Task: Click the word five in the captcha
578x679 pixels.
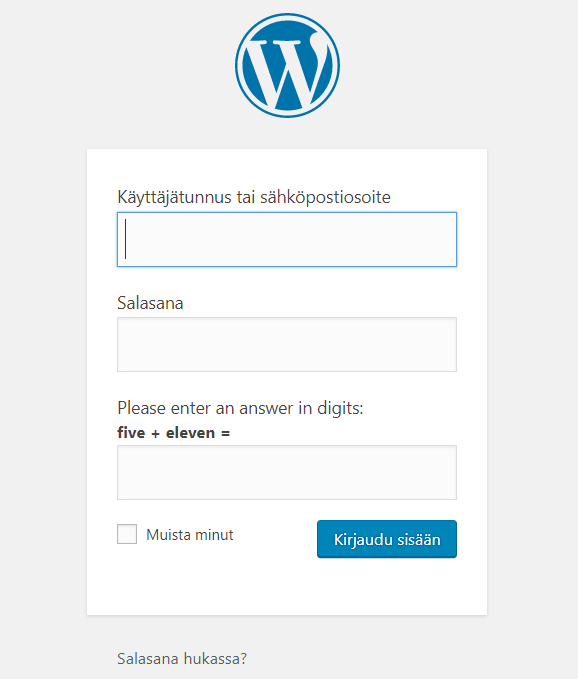Action: (x=131, y=433)
